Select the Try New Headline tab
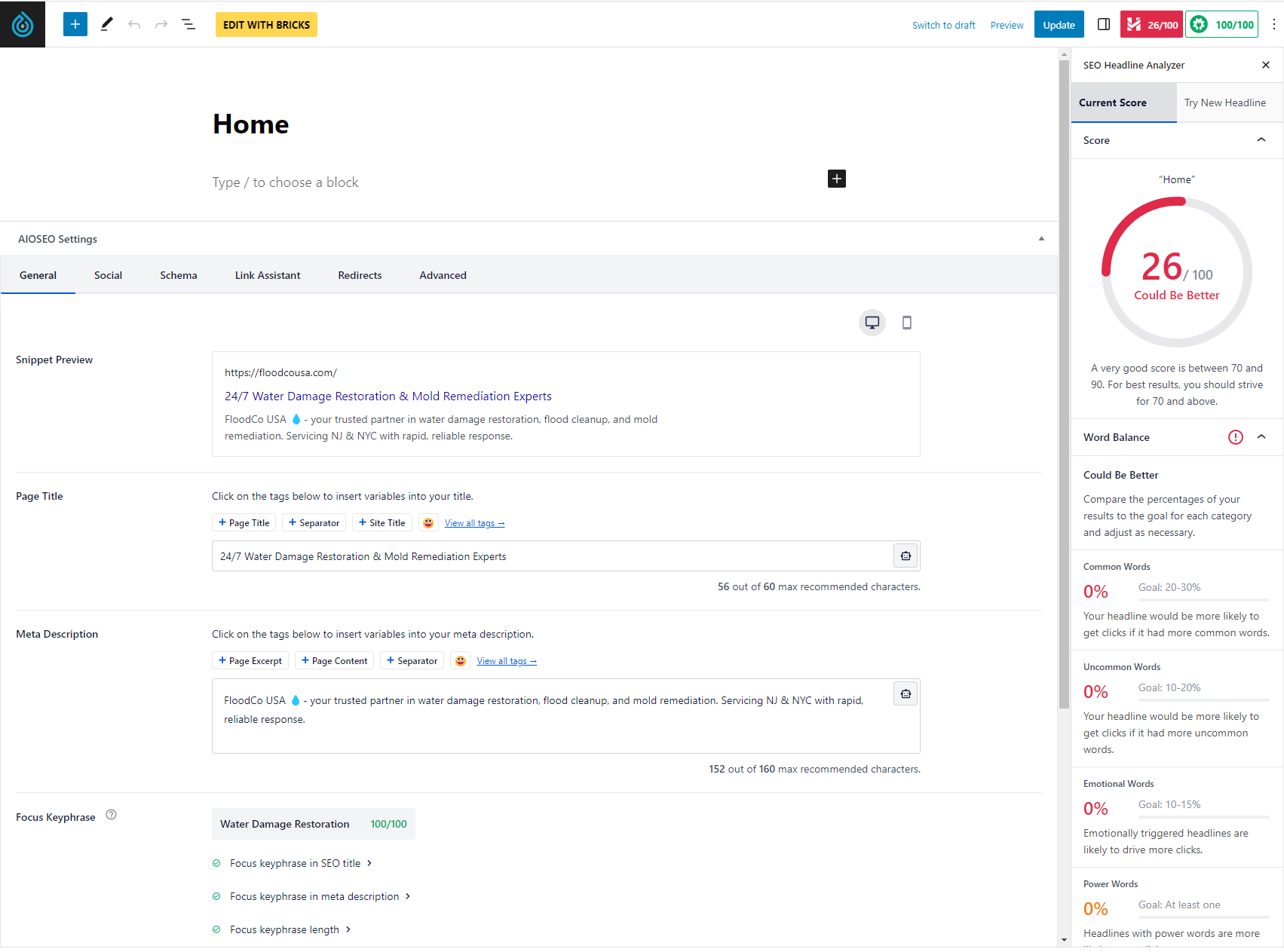Screen dimensions: 1284x952 coord(1230,103)
